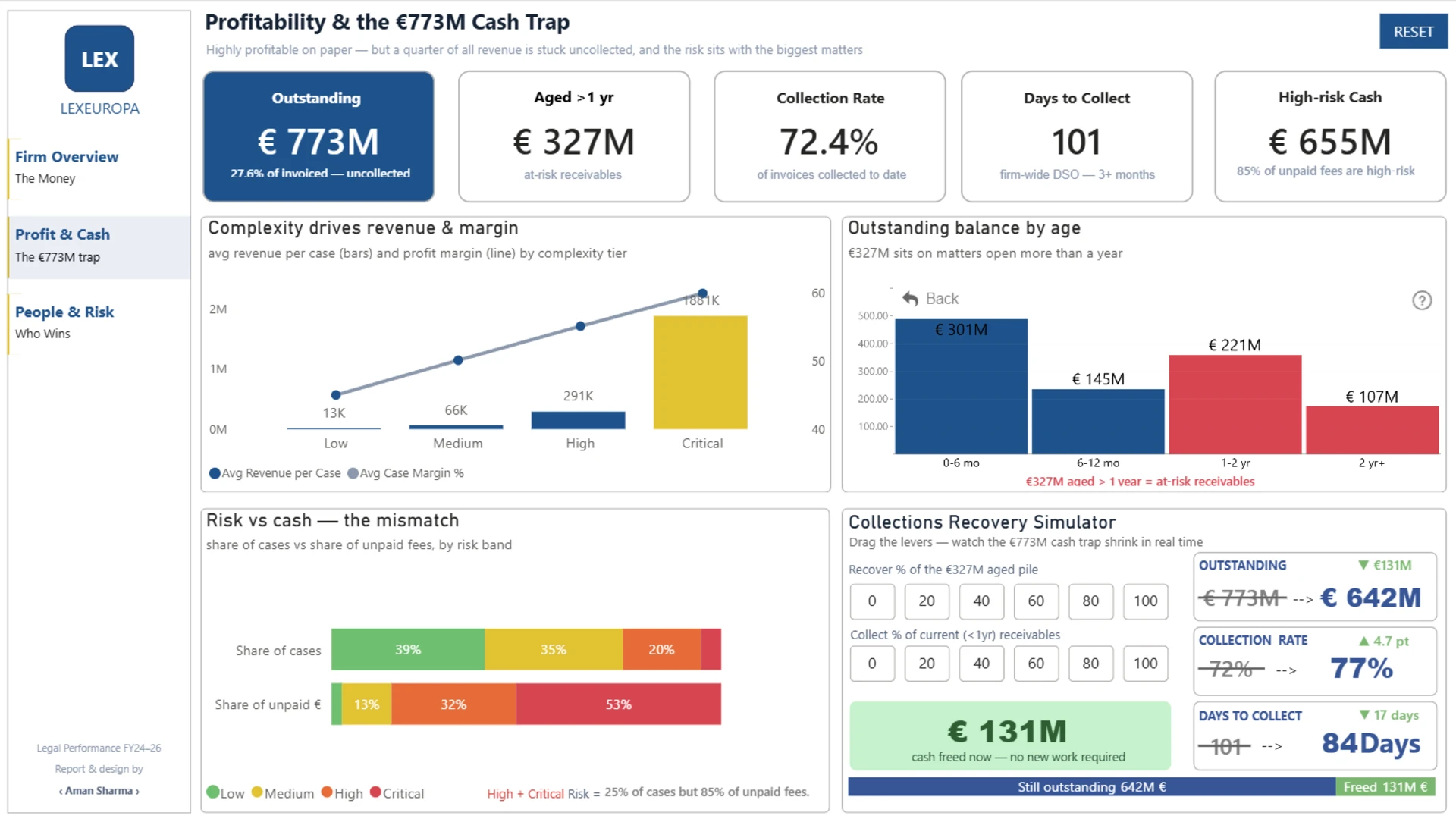Screen dimensions: 1456x819
Task: Open the Aman Sharma author link
Action: [x=99, y=791]
